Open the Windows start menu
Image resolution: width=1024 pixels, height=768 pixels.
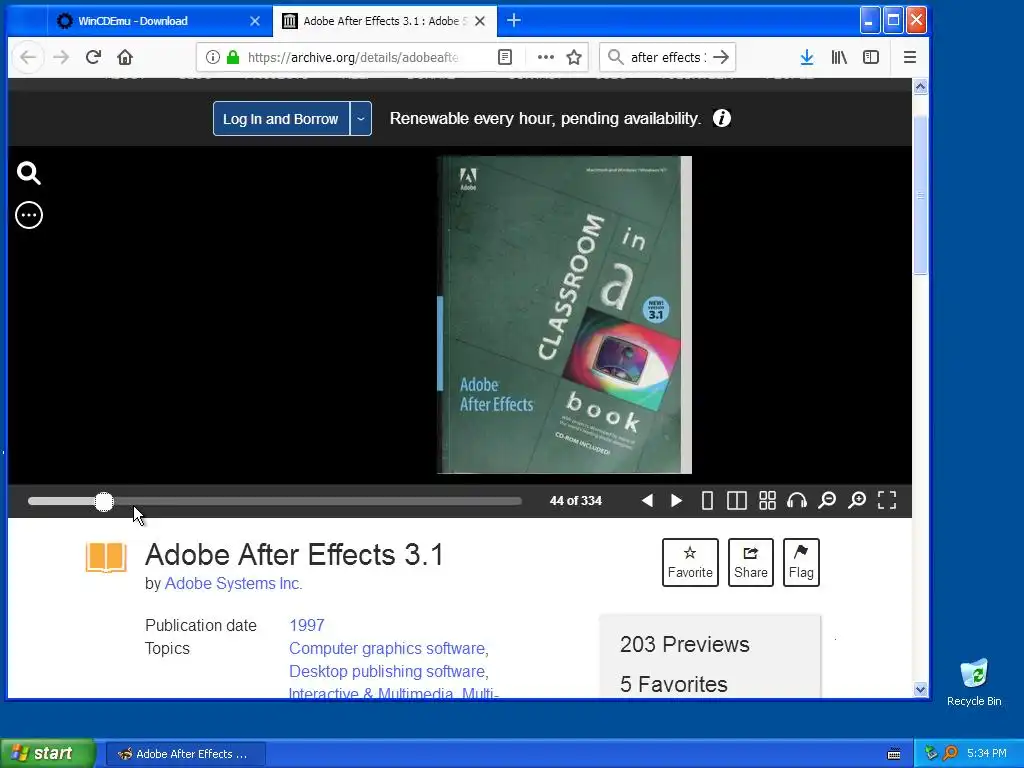coord(47,753)
